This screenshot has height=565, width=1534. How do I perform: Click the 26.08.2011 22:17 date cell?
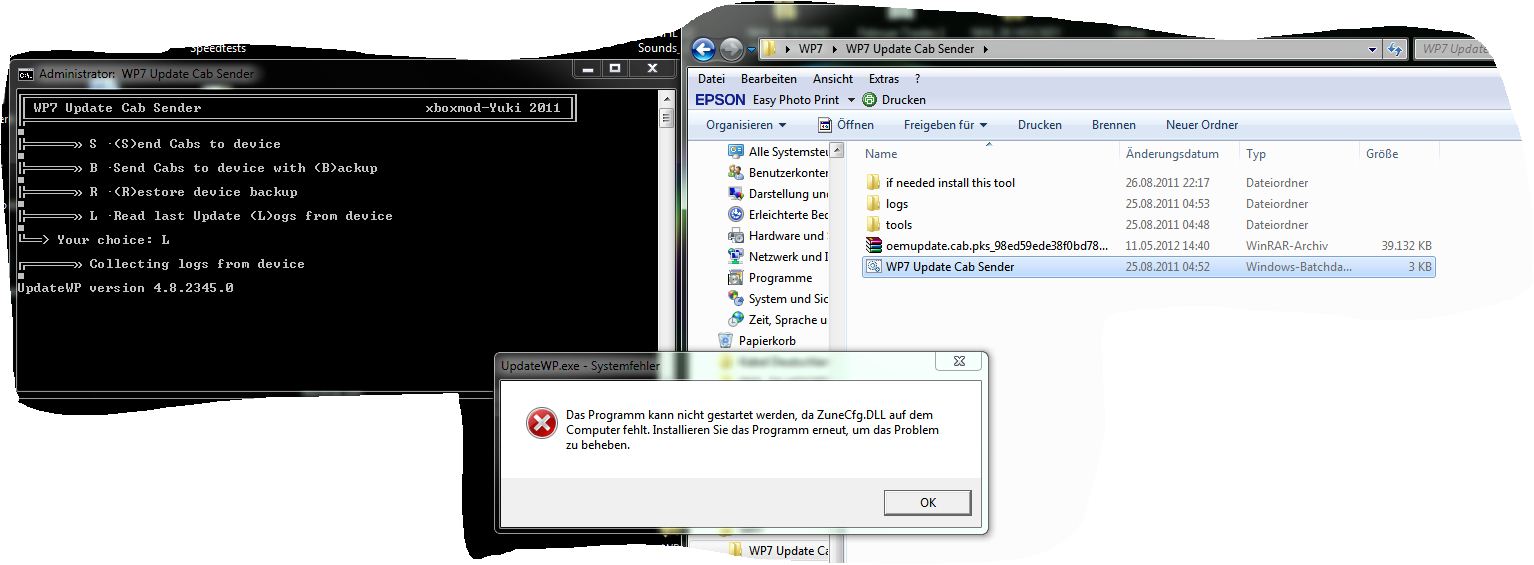pos(1167,183)
